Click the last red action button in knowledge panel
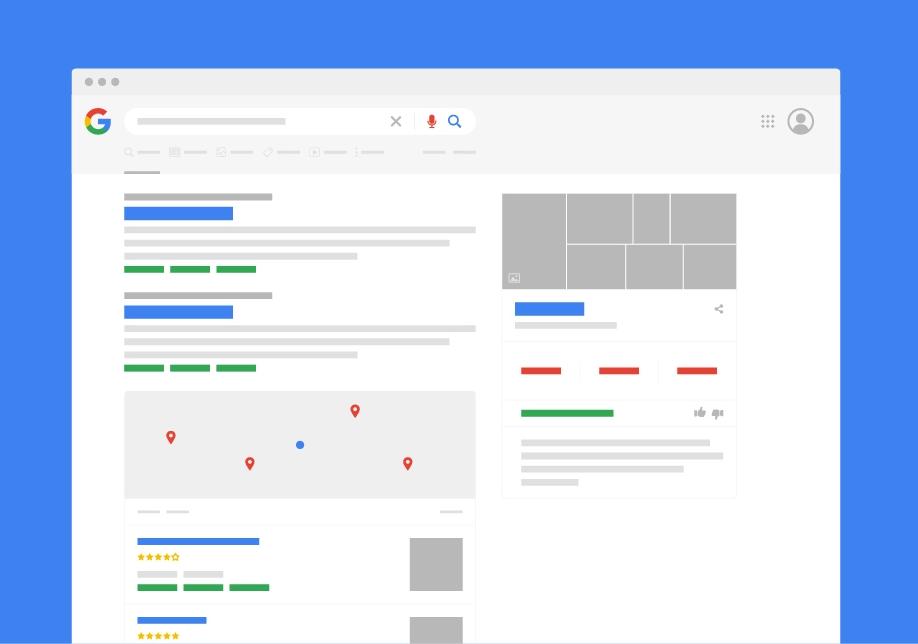Image resolution: width=918 pixels, height=644 pixels. [x=697, y=371]
